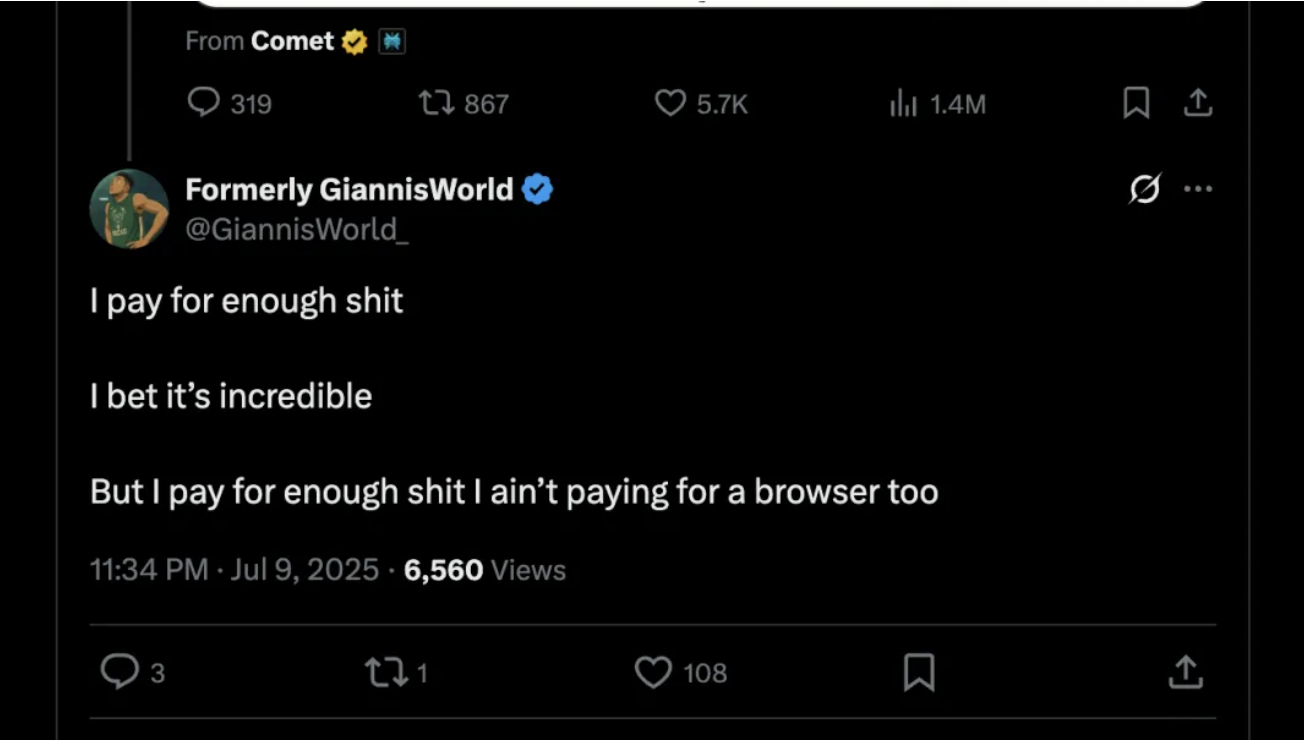1304x740 pixels.
Task: Share the Comet post
Action: (x=1198, y=103)
